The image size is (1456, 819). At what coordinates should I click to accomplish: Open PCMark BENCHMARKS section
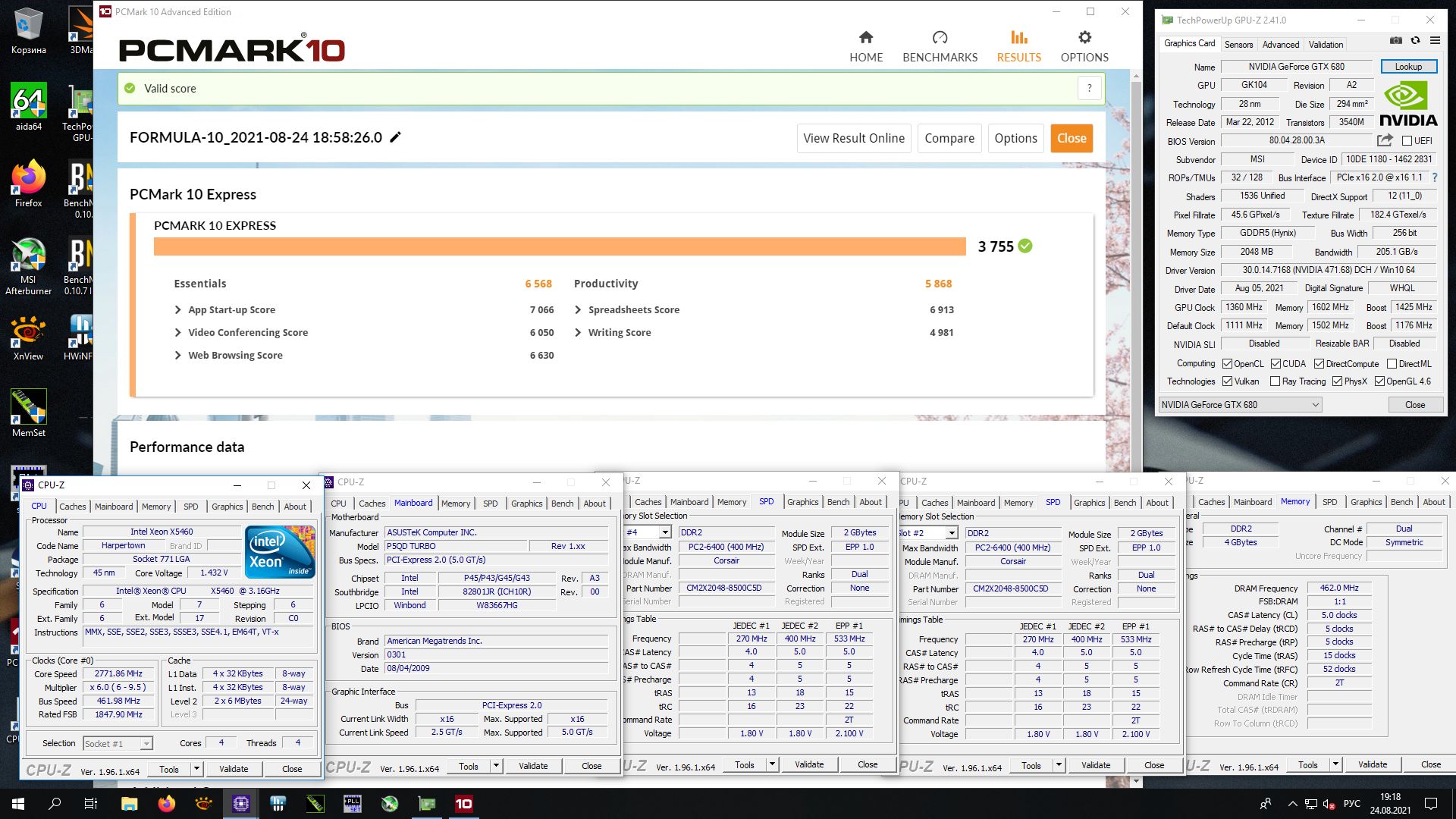pyautogui.click(x=940, y=47)
